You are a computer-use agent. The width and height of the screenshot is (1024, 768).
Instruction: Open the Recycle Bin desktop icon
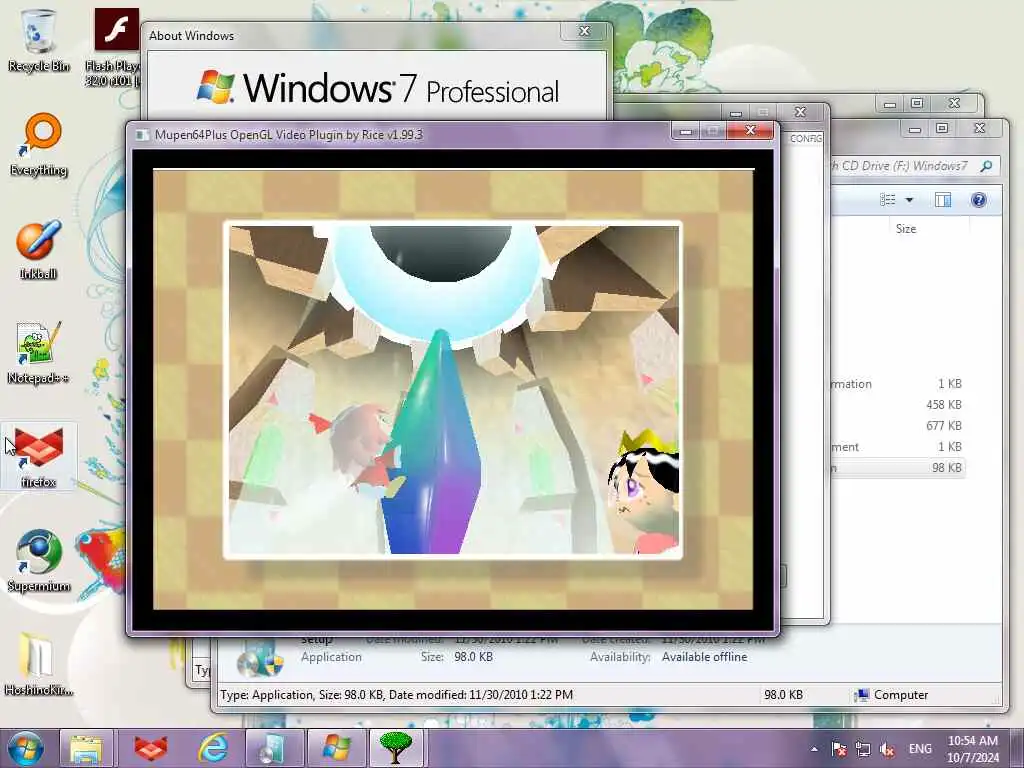(x=39, y=40)
